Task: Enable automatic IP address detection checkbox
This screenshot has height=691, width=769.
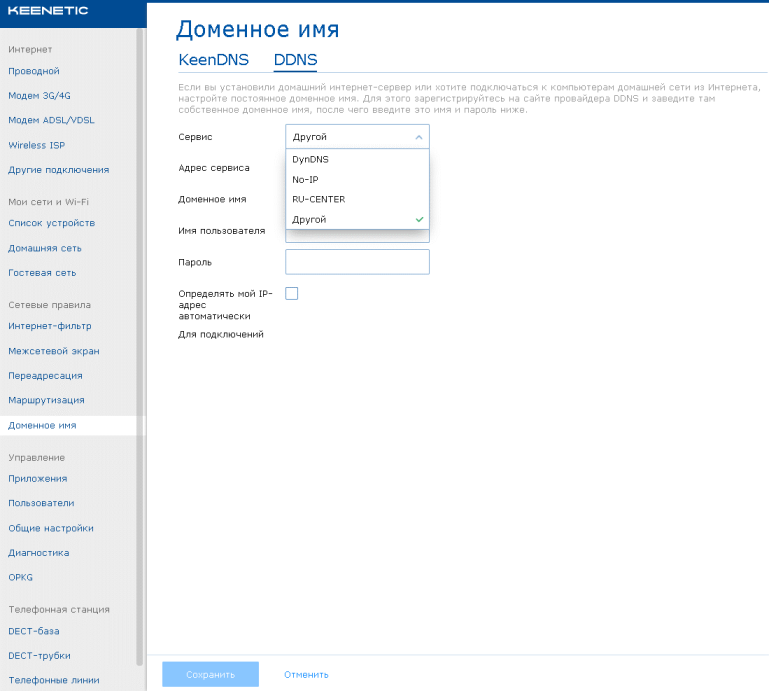Action: [292, 293]
